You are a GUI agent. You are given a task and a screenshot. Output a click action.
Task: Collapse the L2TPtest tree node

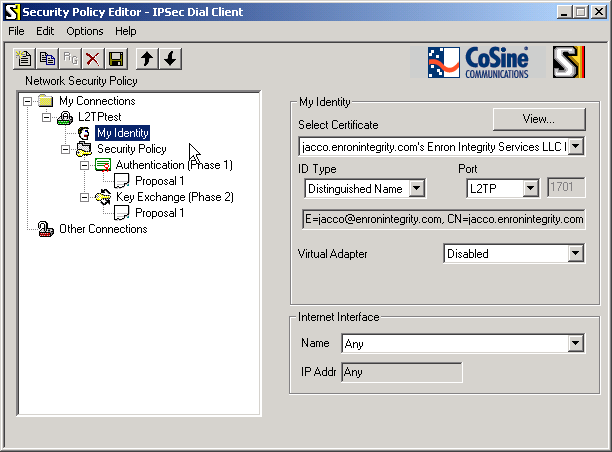tap(46, 117)
